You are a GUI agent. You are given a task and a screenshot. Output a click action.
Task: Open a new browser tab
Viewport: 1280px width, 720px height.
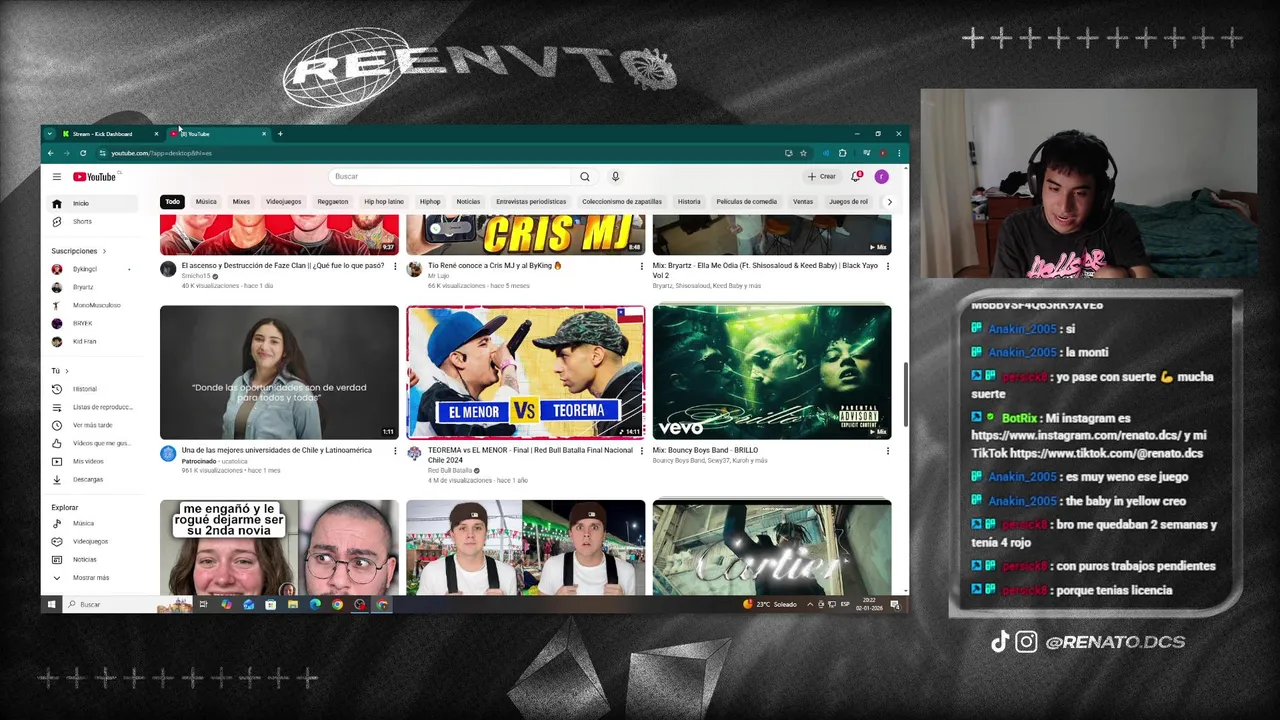tap(280, 134)
